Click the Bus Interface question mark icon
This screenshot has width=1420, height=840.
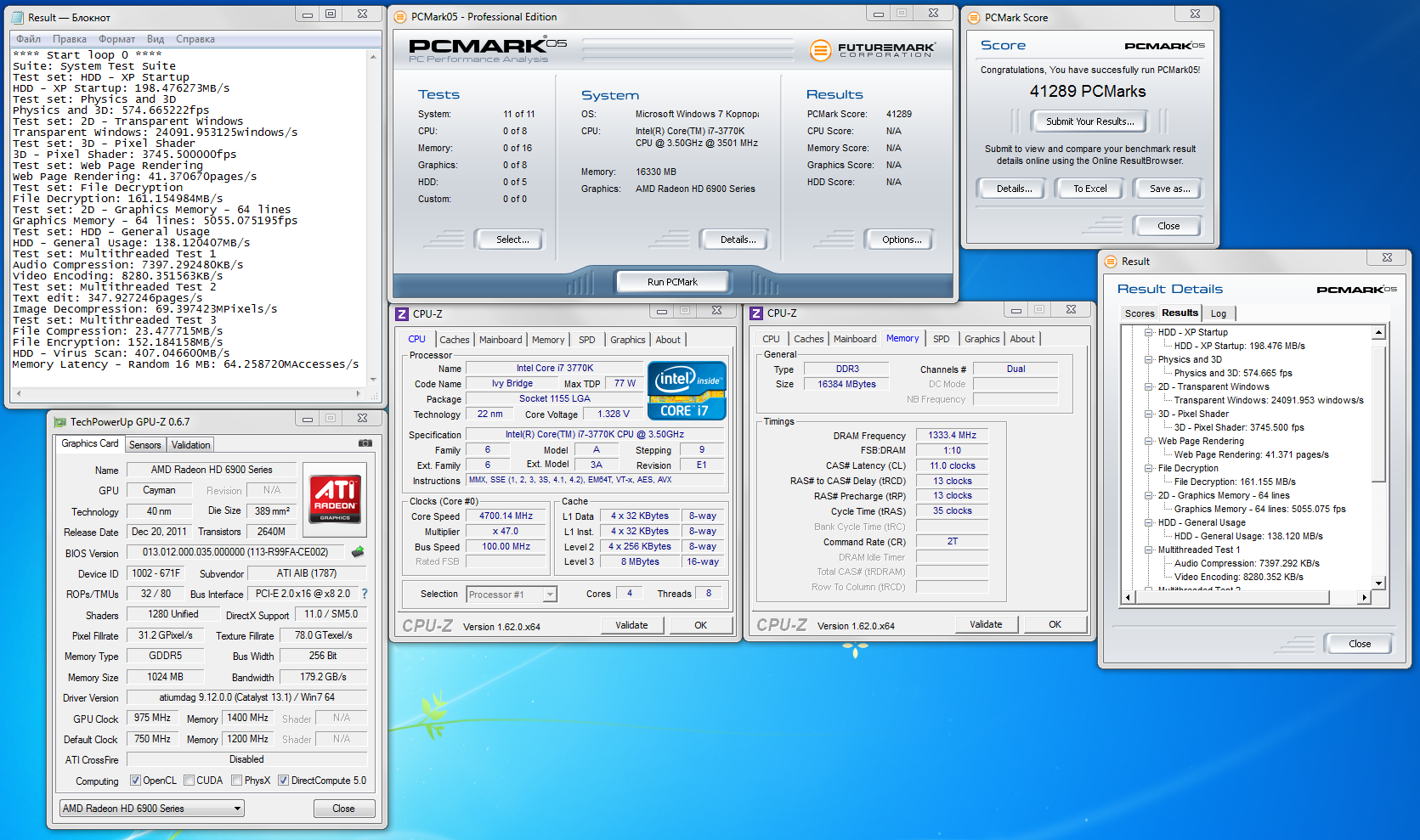click(365, 594)
